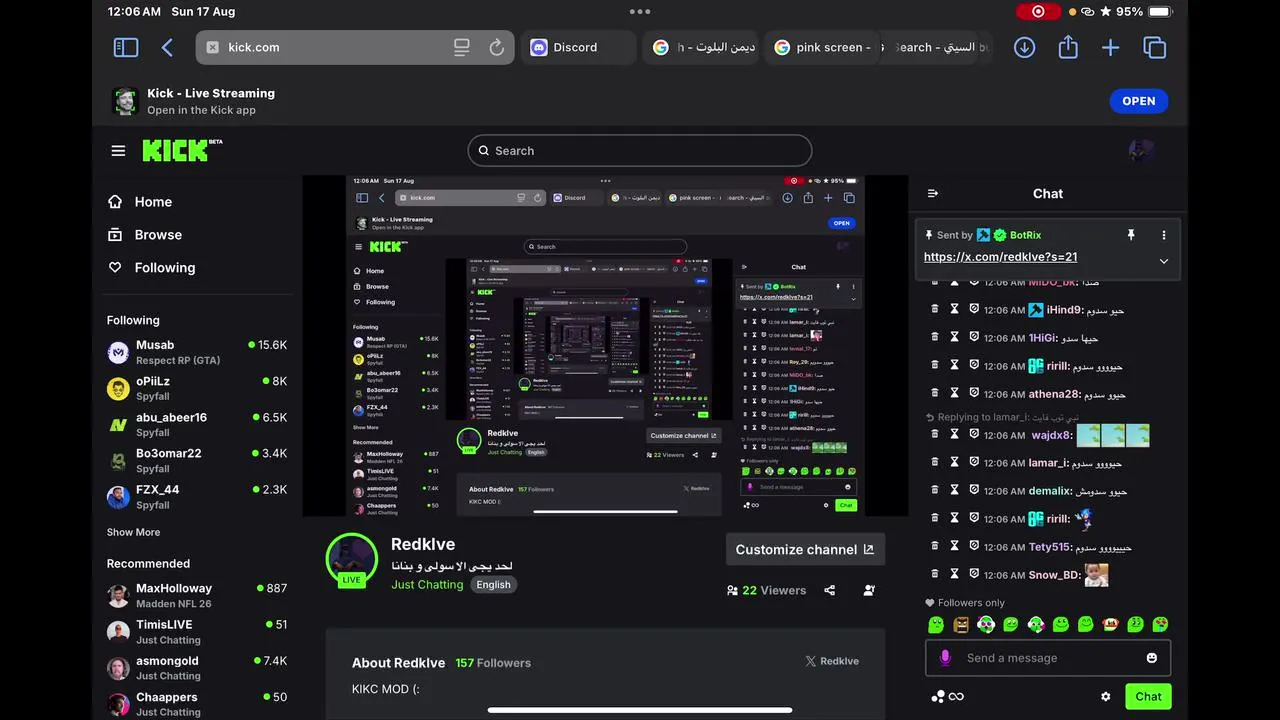
Task: Go to Home in sidebar
Action: coord(140,202)
